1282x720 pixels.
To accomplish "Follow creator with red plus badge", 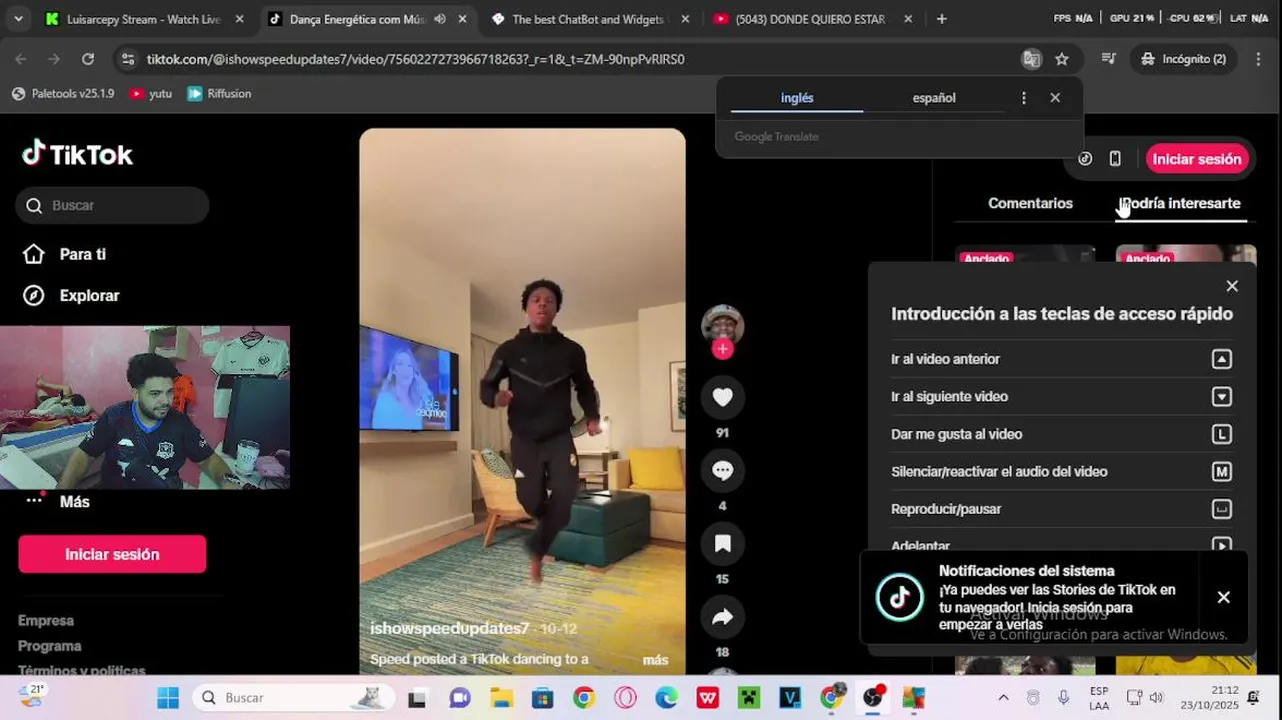I will (723, 349).
